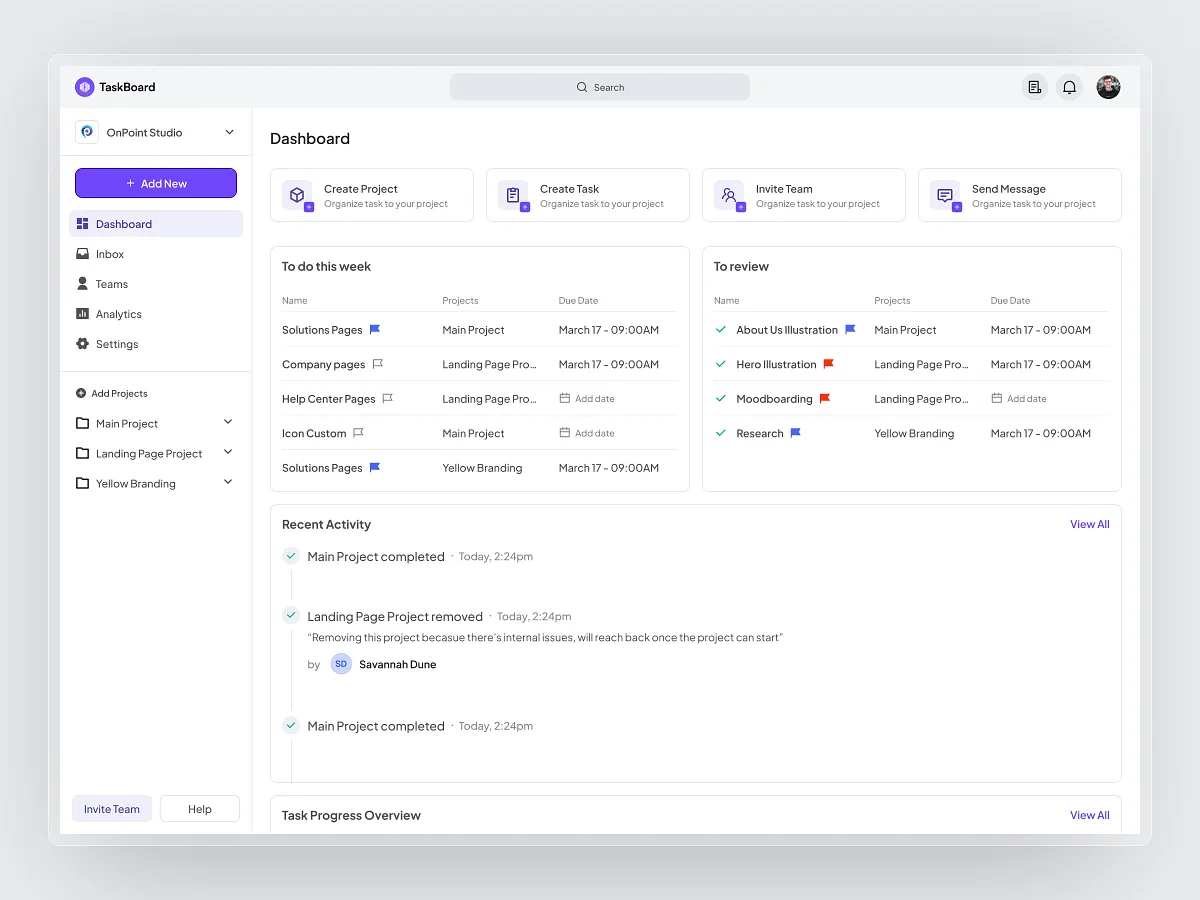Screen dimensions: 1200x900
Task: Toggle the checkmark on About Us Illustration
Action: click(721, 329)
